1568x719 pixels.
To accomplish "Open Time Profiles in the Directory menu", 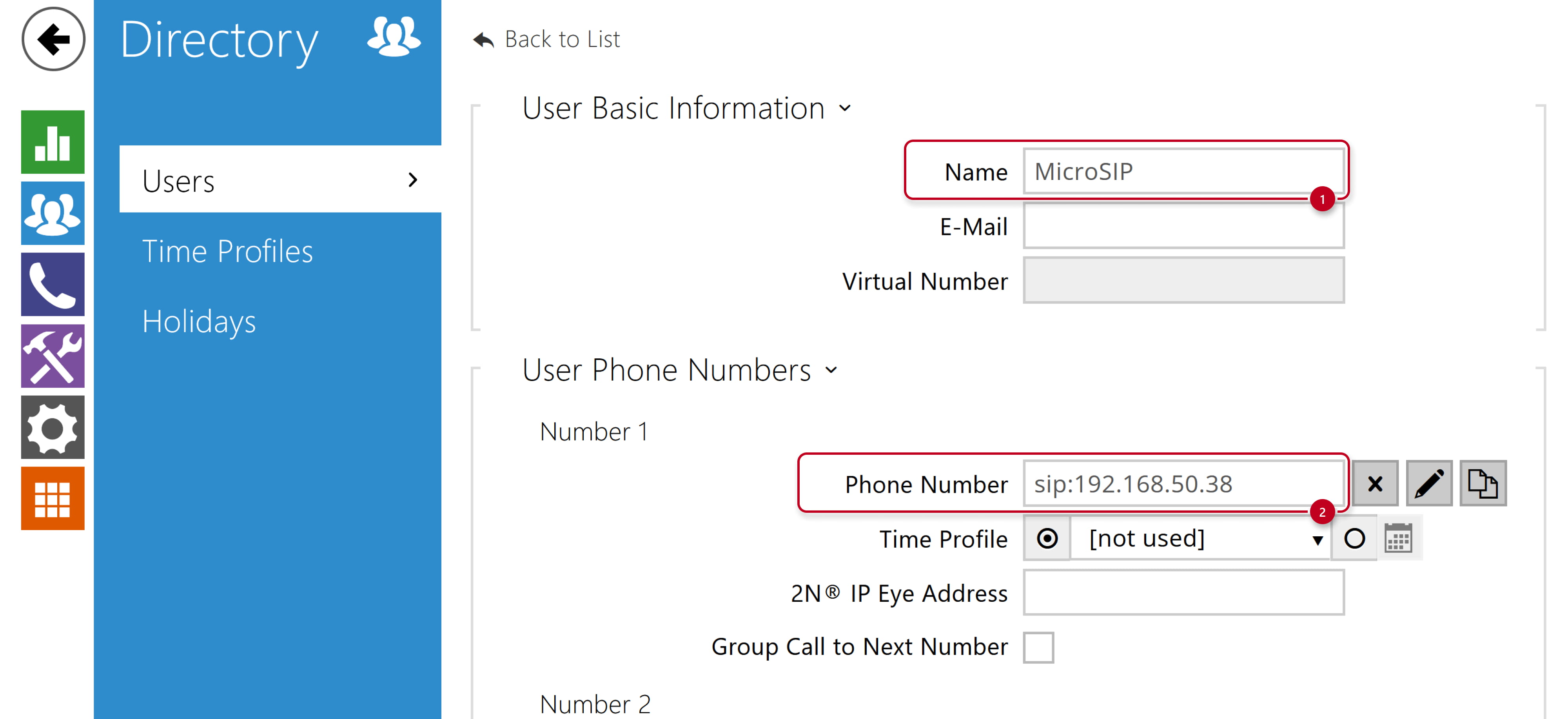I will point(227,251).
